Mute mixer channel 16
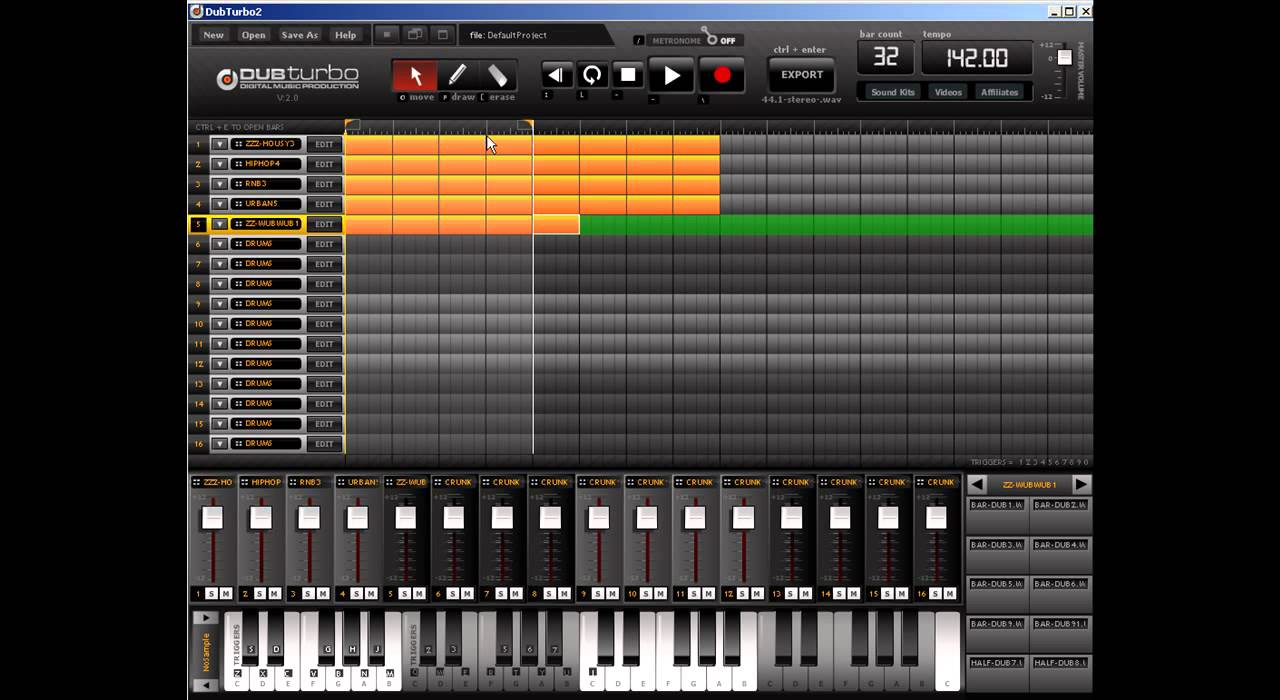This screenshot has height=700, width=1280. coord(949,594)
